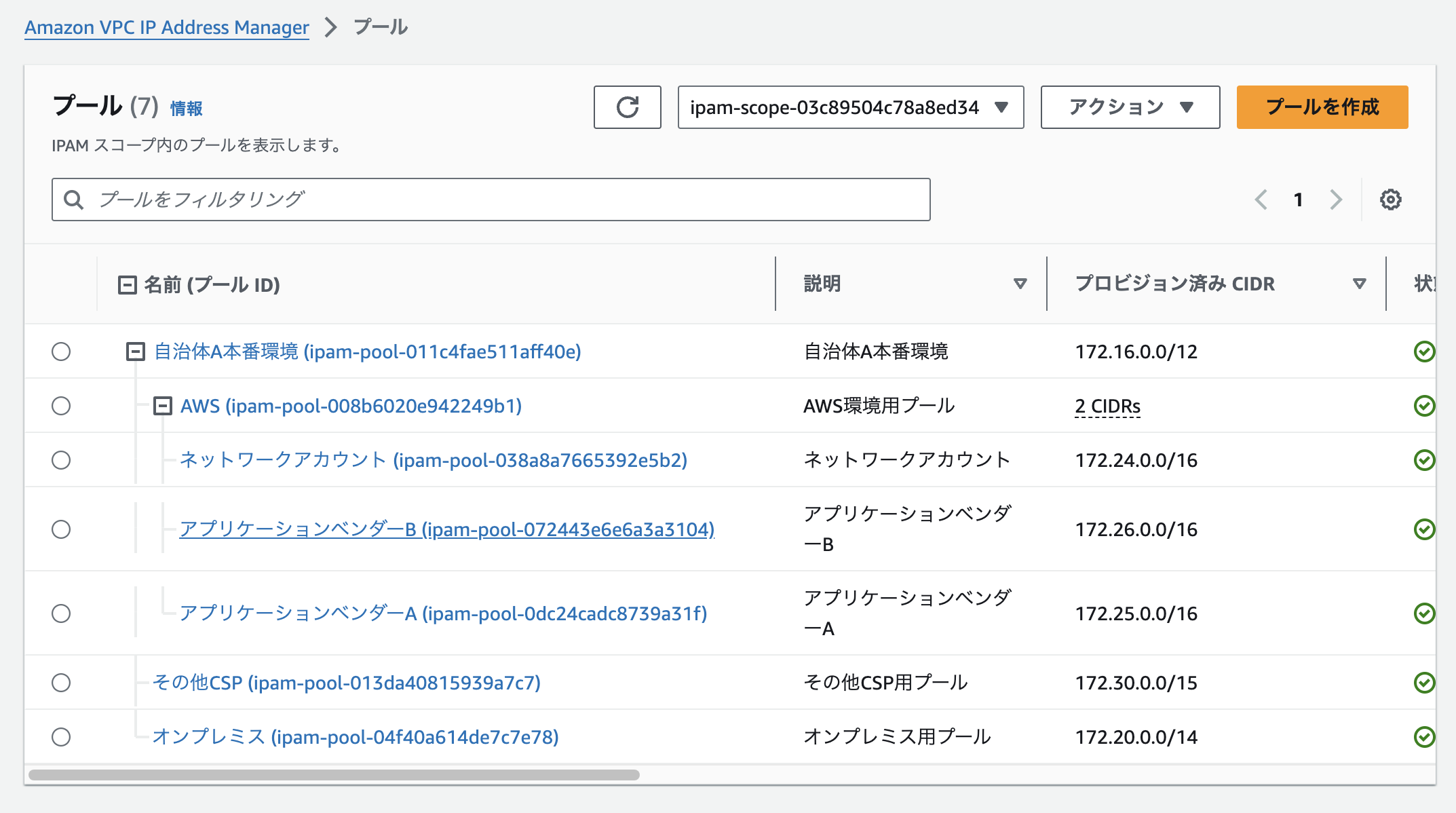Click status check icon for オンプレミス row

1423,737
